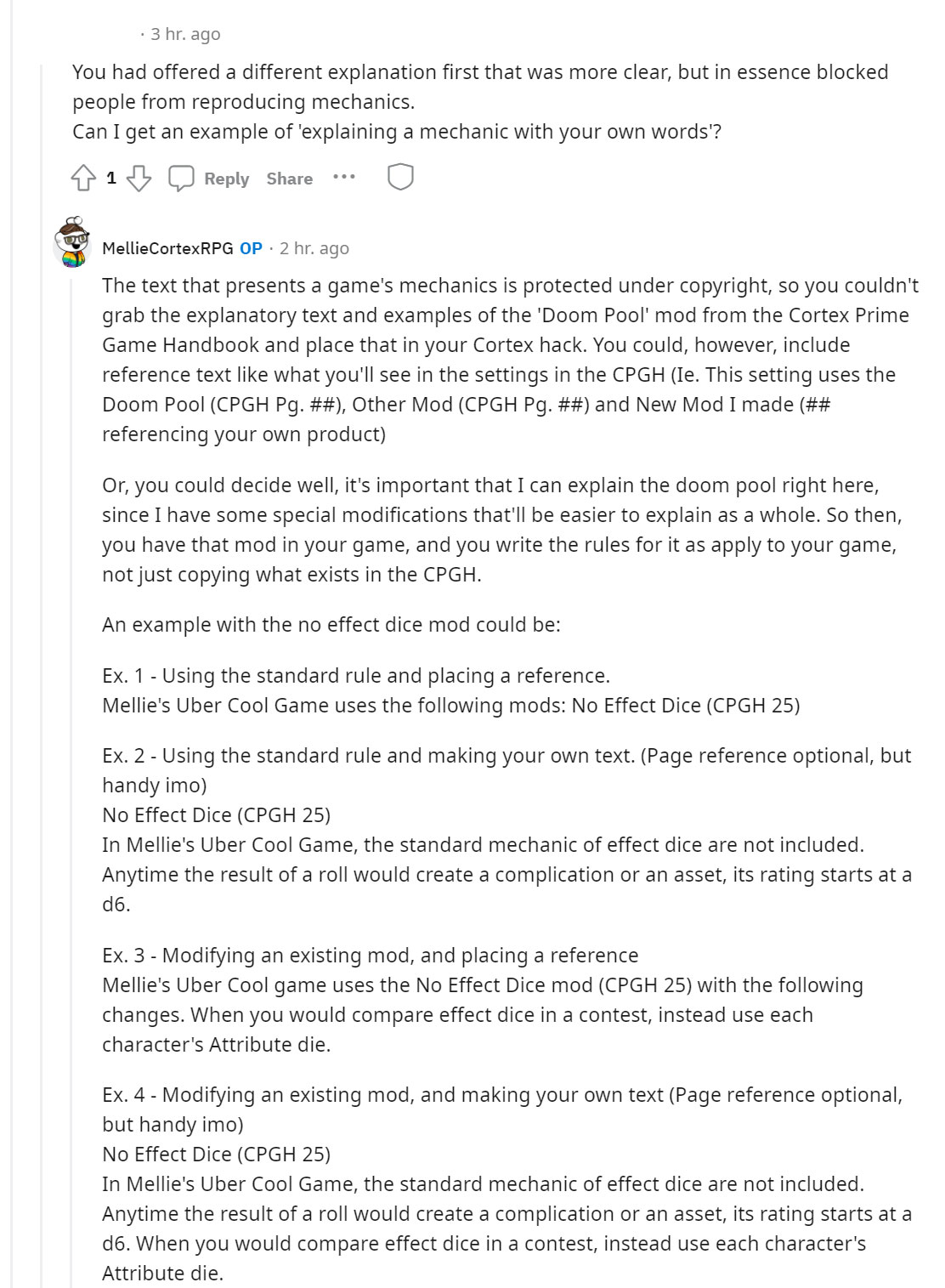Click the speech bubble reply icon
Viewport: 945px width, 1288px height.
click(180, 179)
